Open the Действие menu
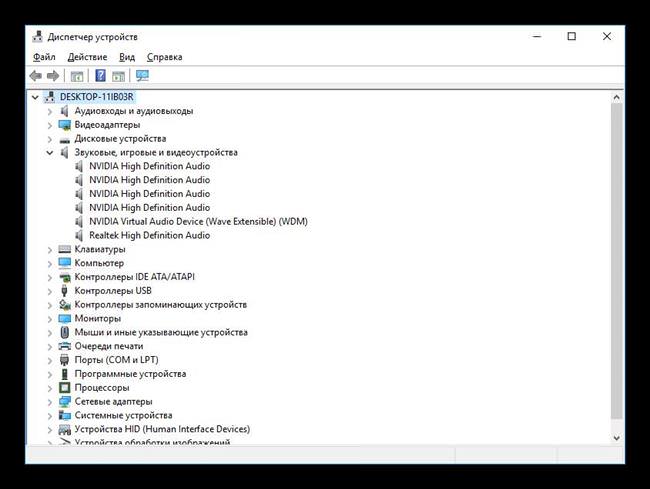650x489 pixels. pos(87,57)
